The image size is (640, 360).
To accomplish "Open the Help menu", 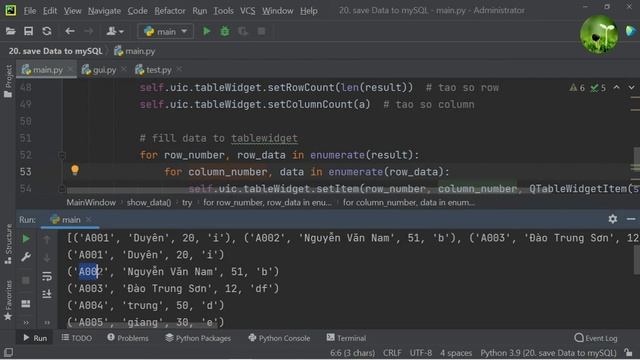I will (x=309, y=11).
